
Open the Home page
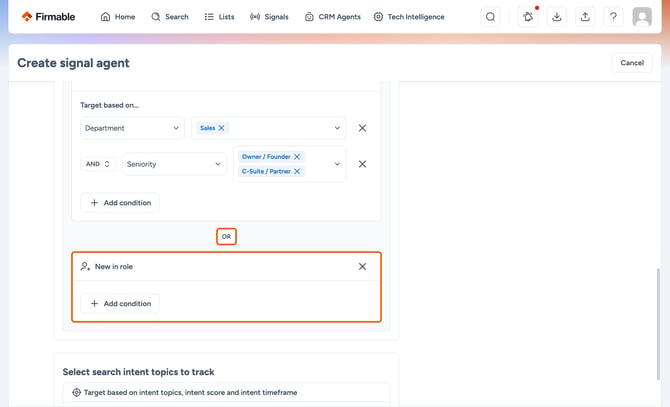118,17
